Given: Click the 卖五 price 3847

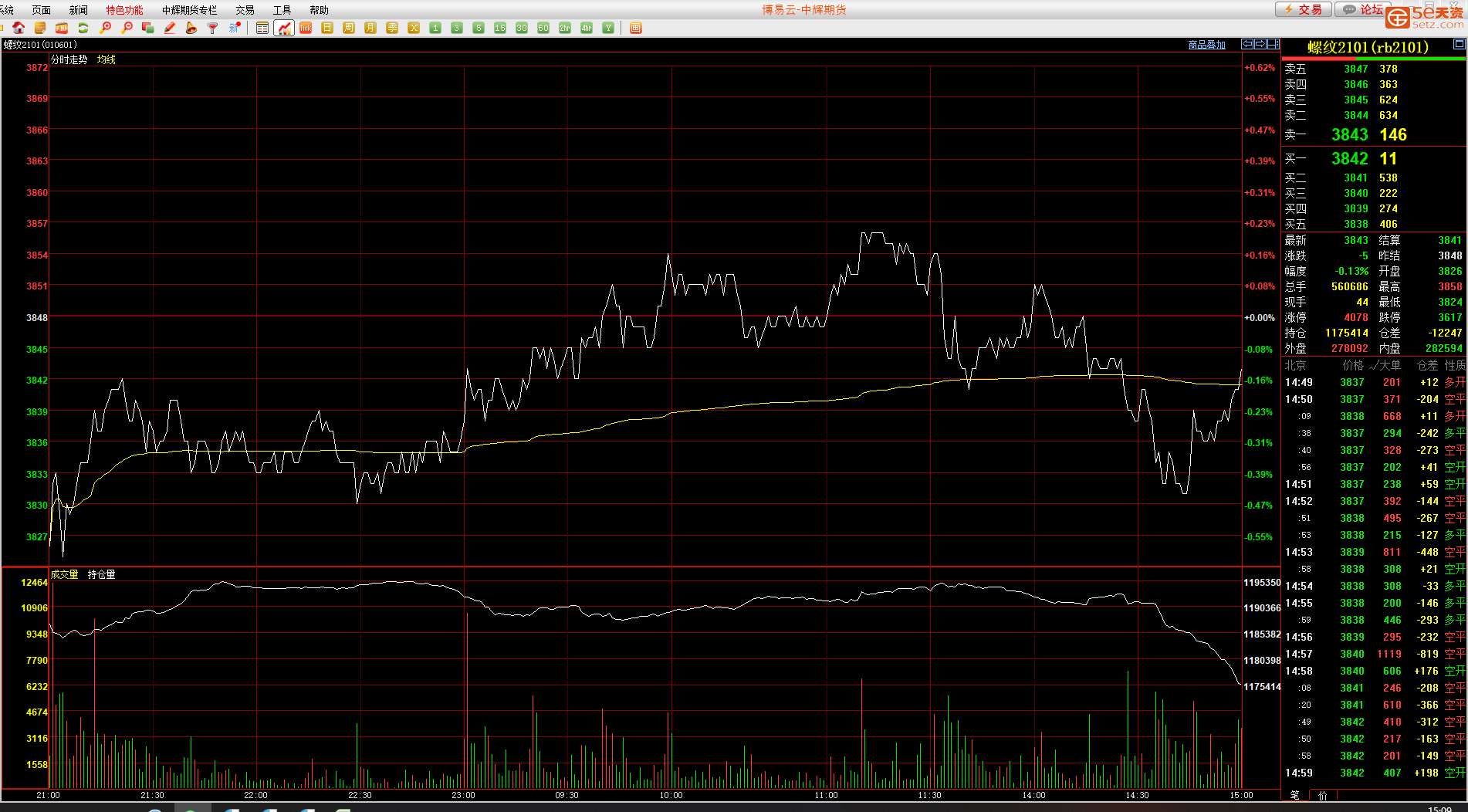Looking at the screenshot, I should coord(1356,69).
